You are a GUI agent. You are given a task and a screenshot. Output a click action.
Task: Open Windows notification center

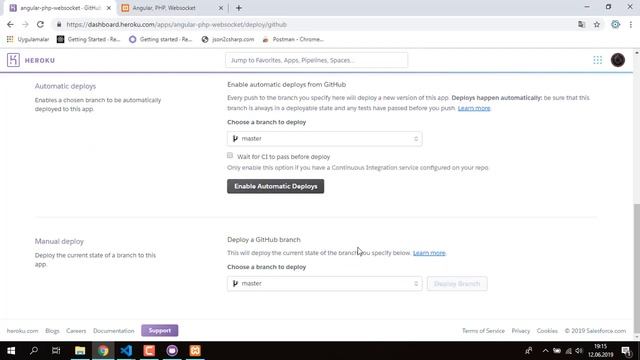626,351
